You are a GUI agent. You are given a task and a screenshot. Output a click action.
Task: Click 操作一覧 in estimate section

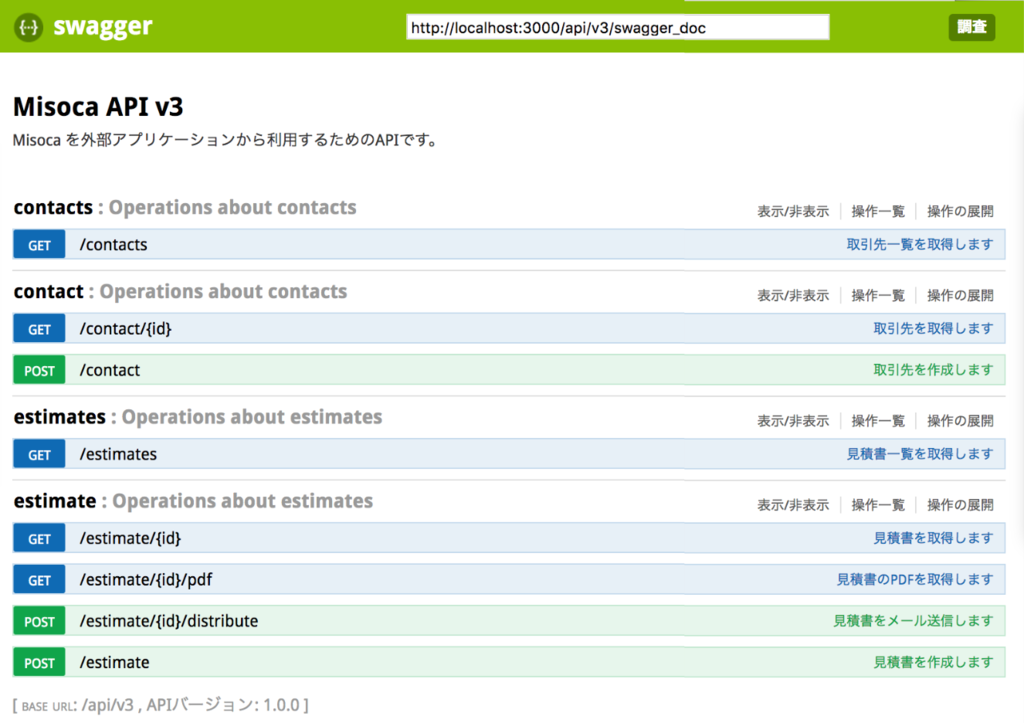pos(878,505)
